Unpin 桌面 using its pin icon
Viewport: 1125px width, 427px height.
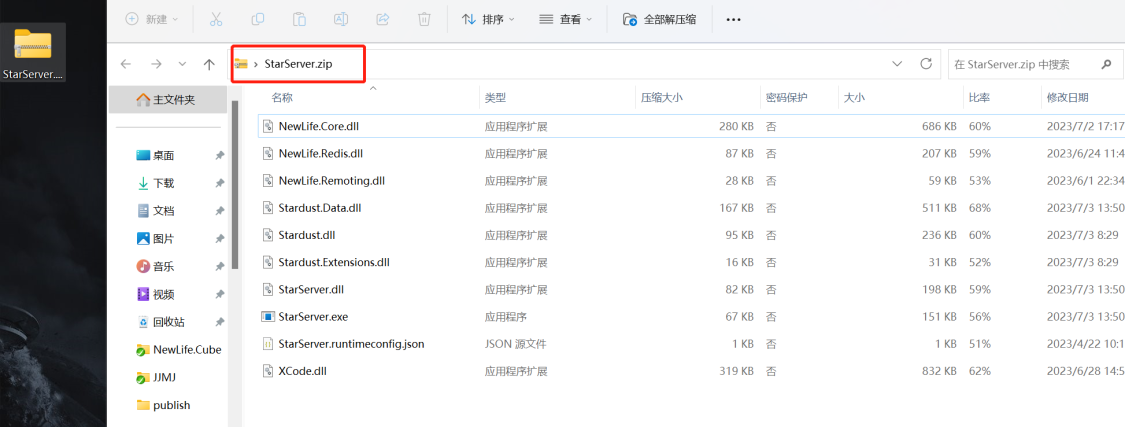[220, 155]
